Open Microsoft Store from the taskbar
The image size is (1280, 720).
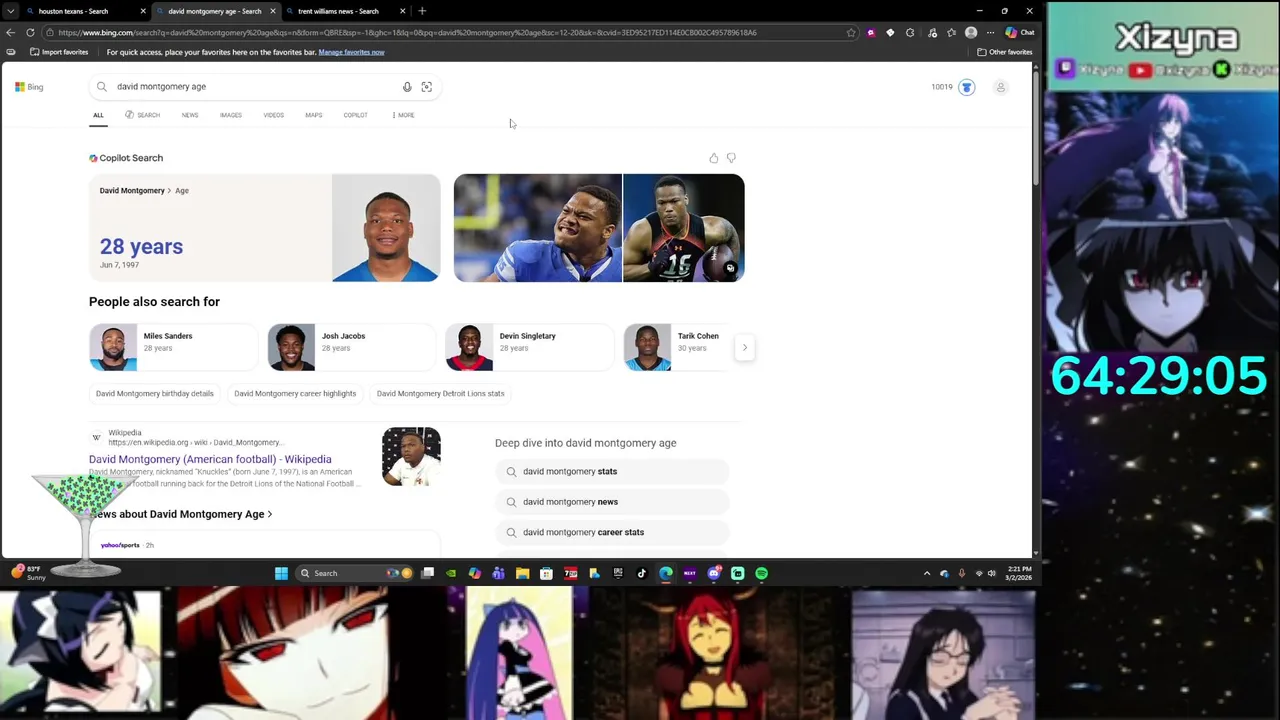click(546, 573)
